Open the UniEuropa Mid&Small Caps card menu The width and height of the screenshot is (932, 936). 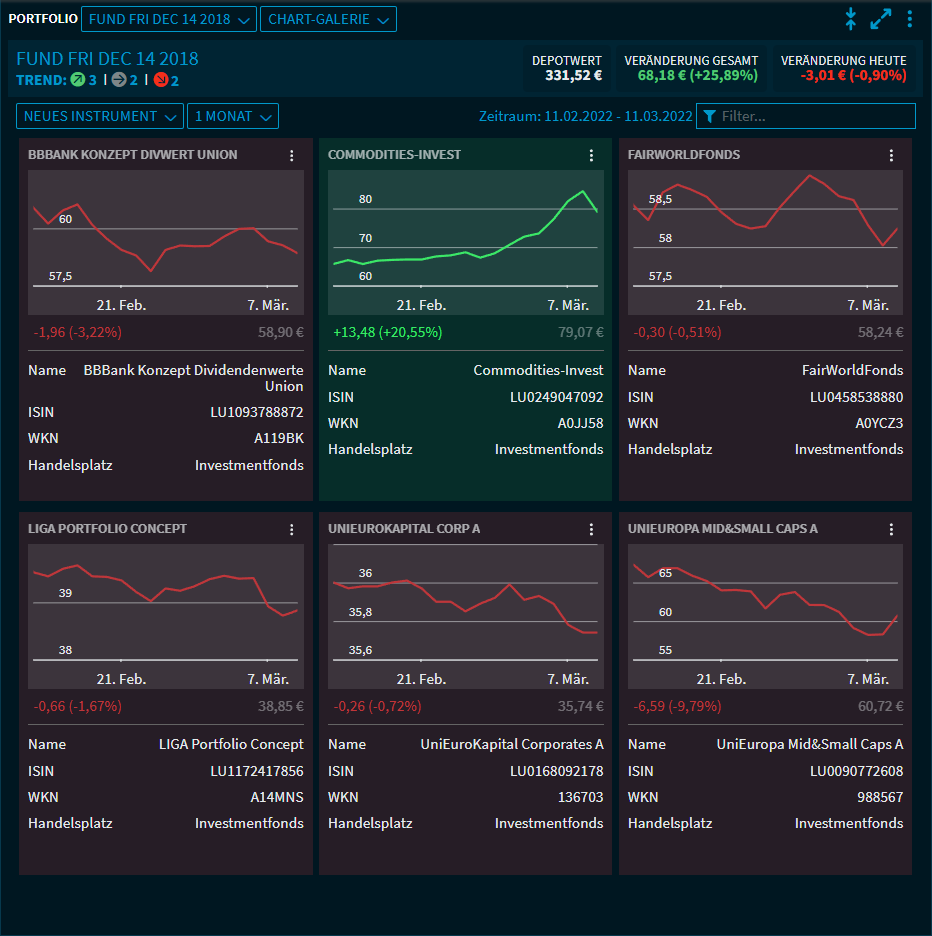click(891, 529)
